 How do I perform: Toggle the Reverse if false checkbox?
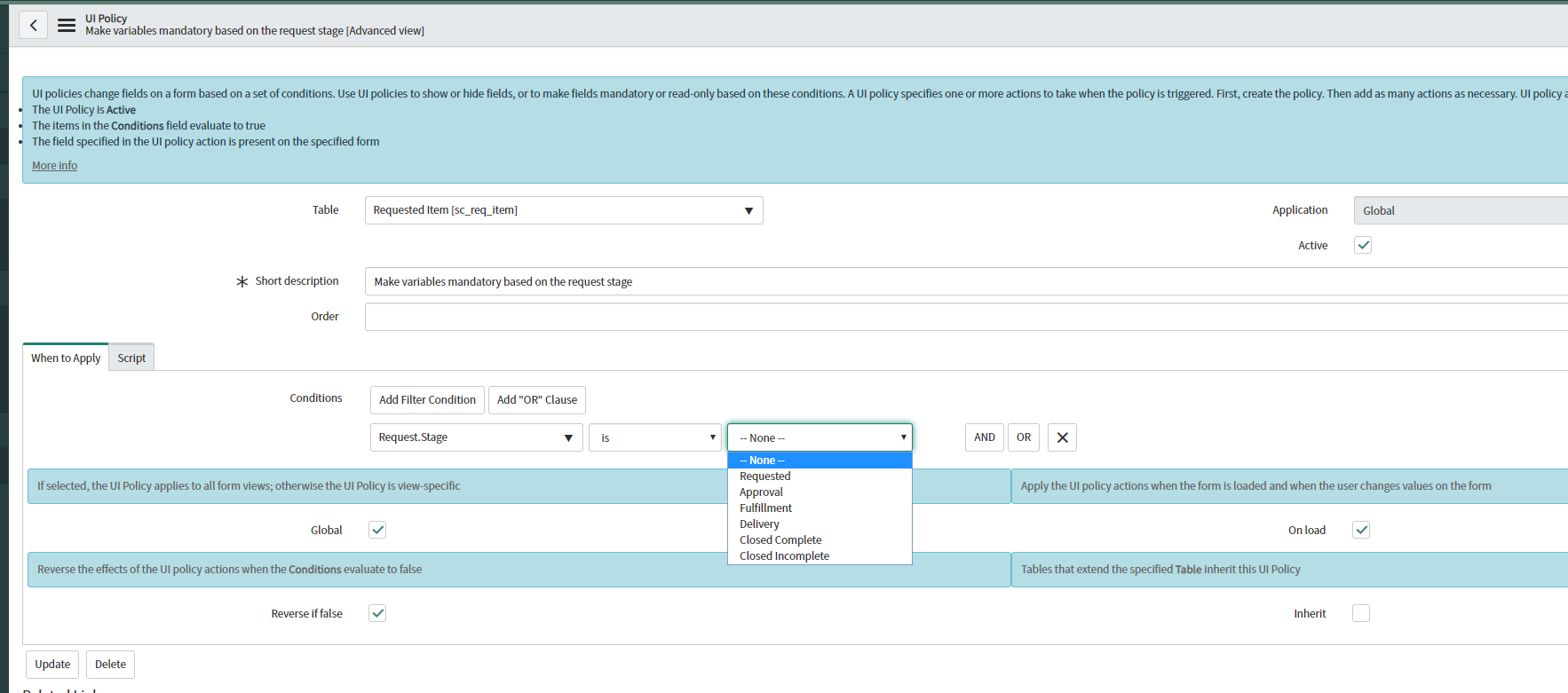377,613
